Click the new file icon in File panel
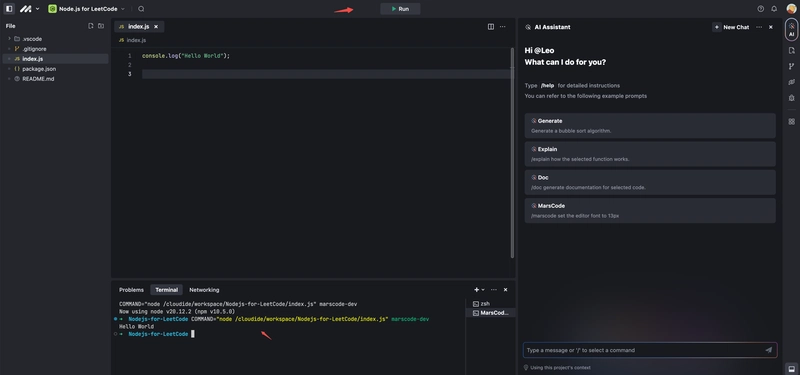 [91, 26]
